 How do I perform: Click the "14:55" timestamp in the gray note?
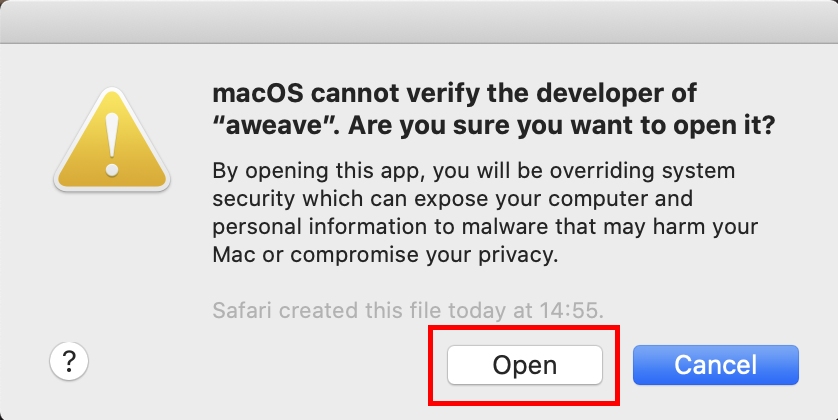pos(569,310)
